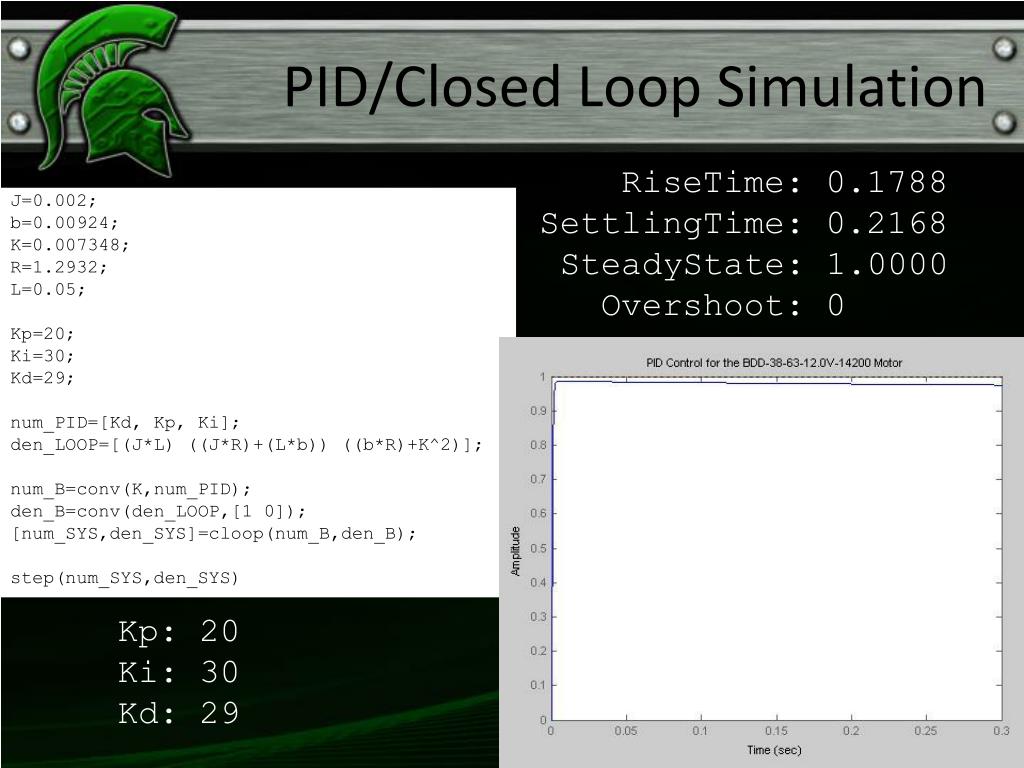Click the 0.25 tick on the time axis
The height and width of the screenshot is (768, 1024).
926,731
